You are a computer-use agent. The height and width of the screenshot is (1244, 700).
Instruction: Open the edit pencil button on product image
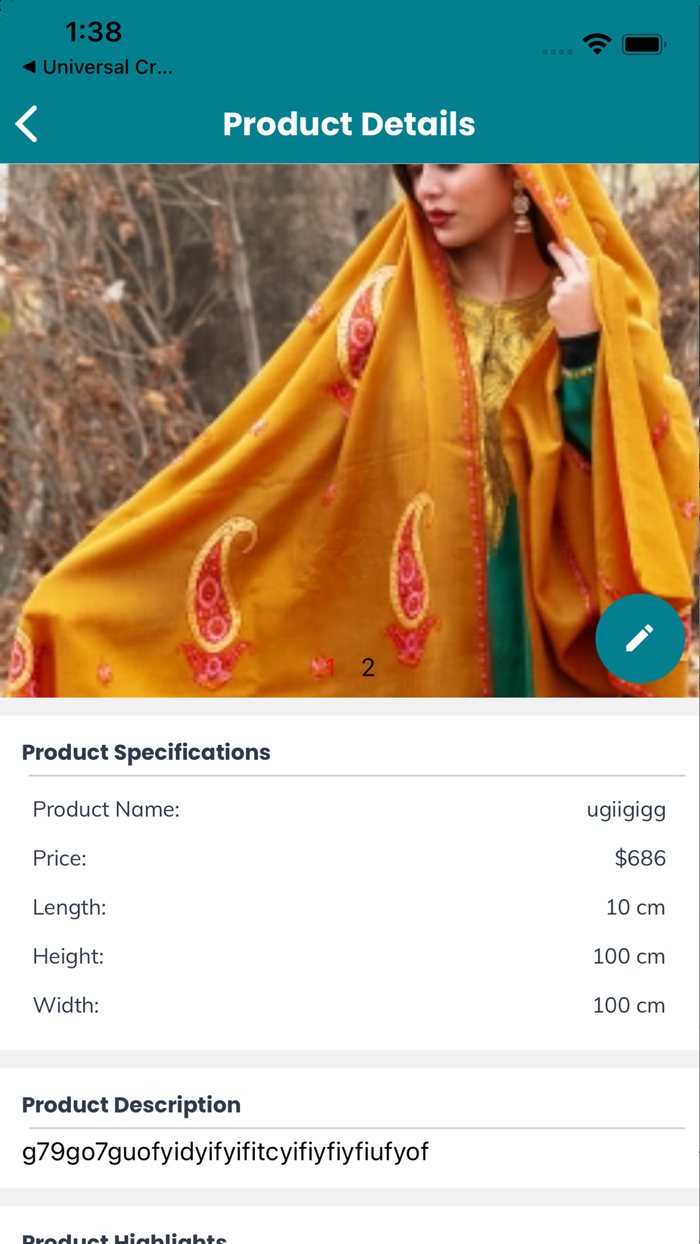tap(640, 638)
